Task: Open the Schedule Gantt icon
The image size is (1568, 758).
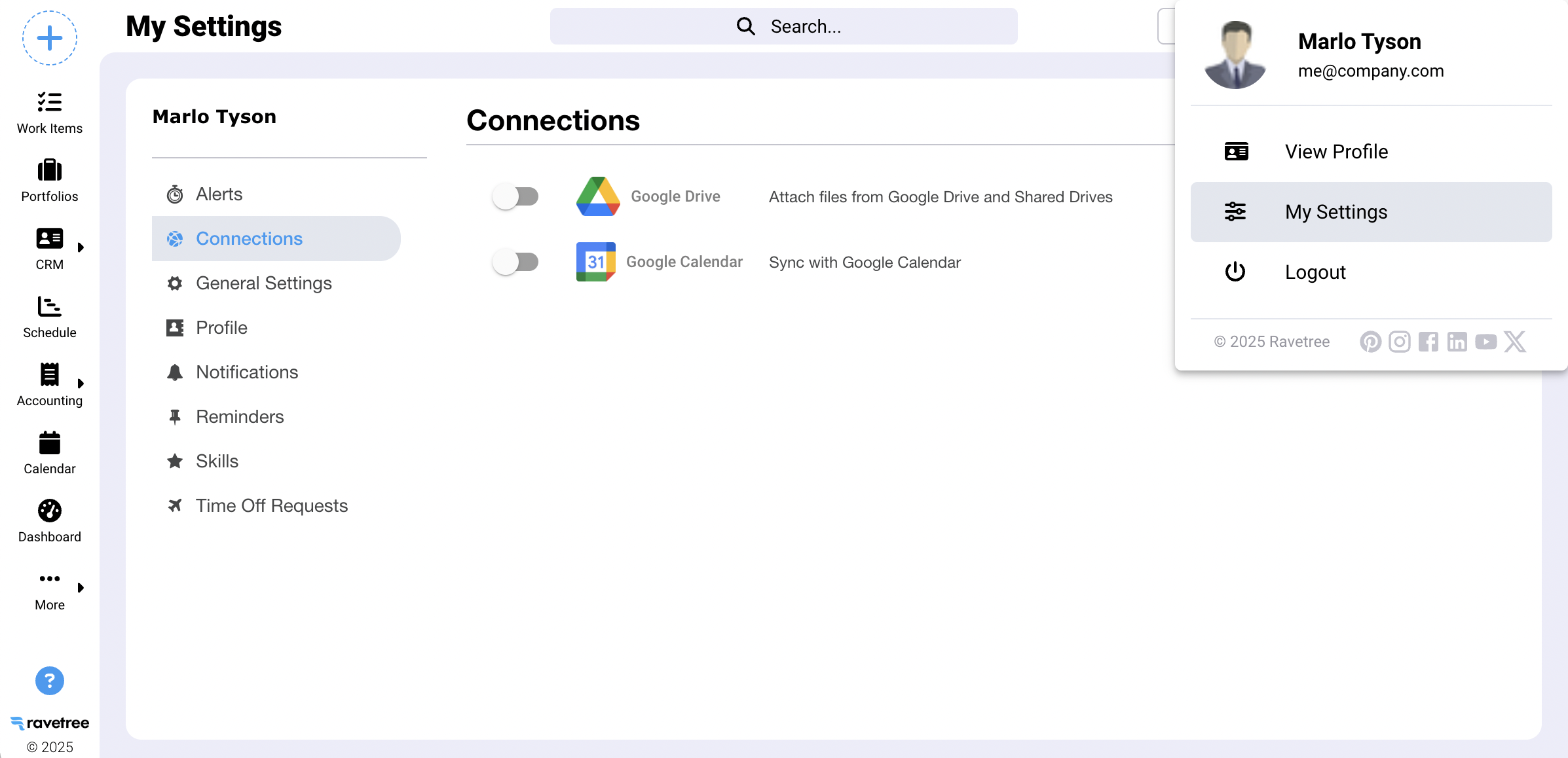Action: click(50, 306)
